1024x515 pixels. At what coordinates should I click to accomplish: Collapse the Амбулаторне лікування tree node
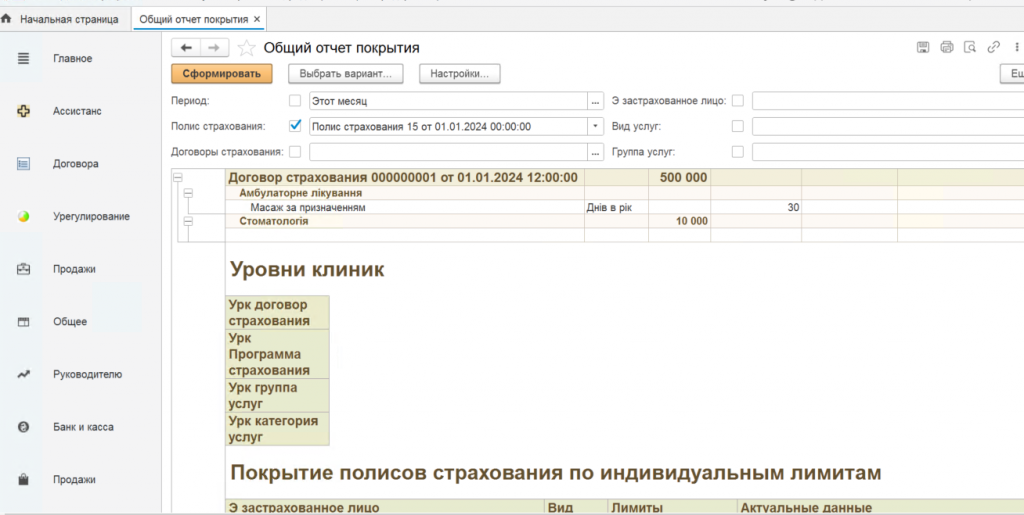pyautogui.click(x=188, y=193)
